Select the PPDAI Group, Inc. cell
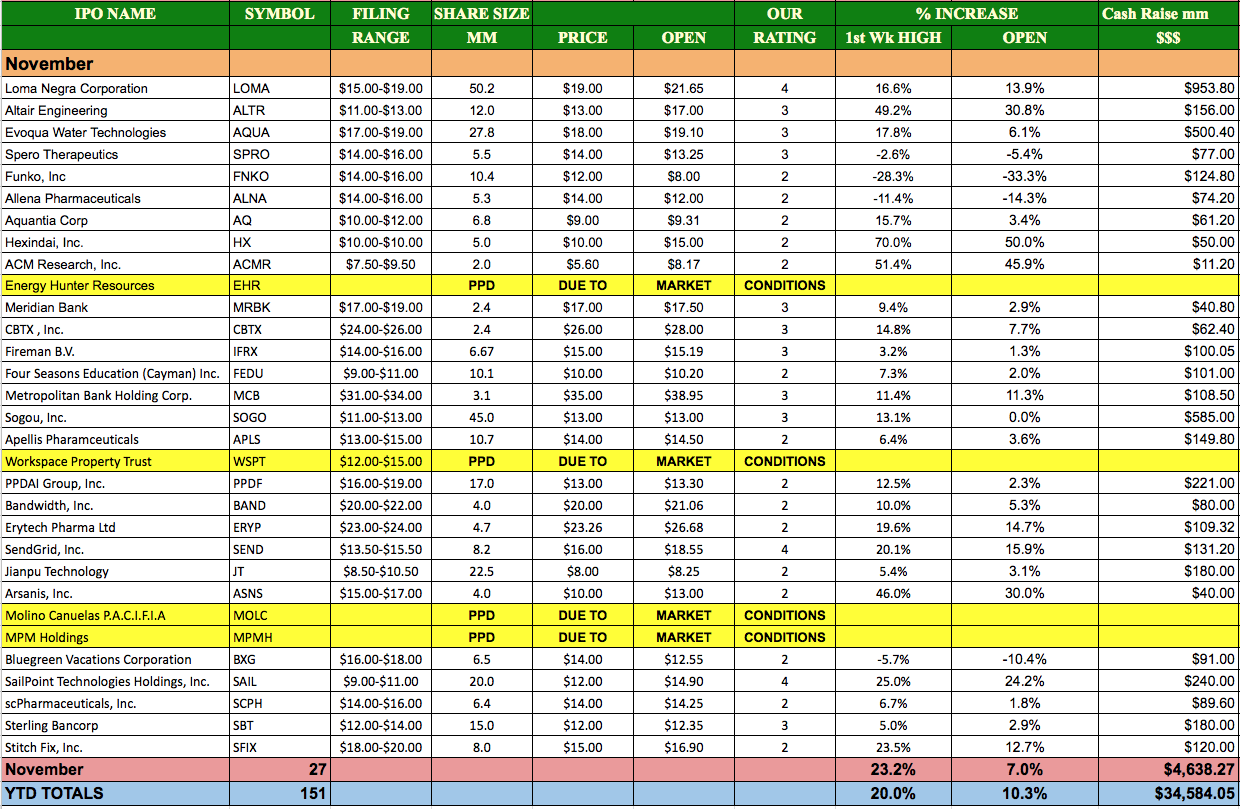The width and height of the screenshot is (1240, 809). (115, 484)
